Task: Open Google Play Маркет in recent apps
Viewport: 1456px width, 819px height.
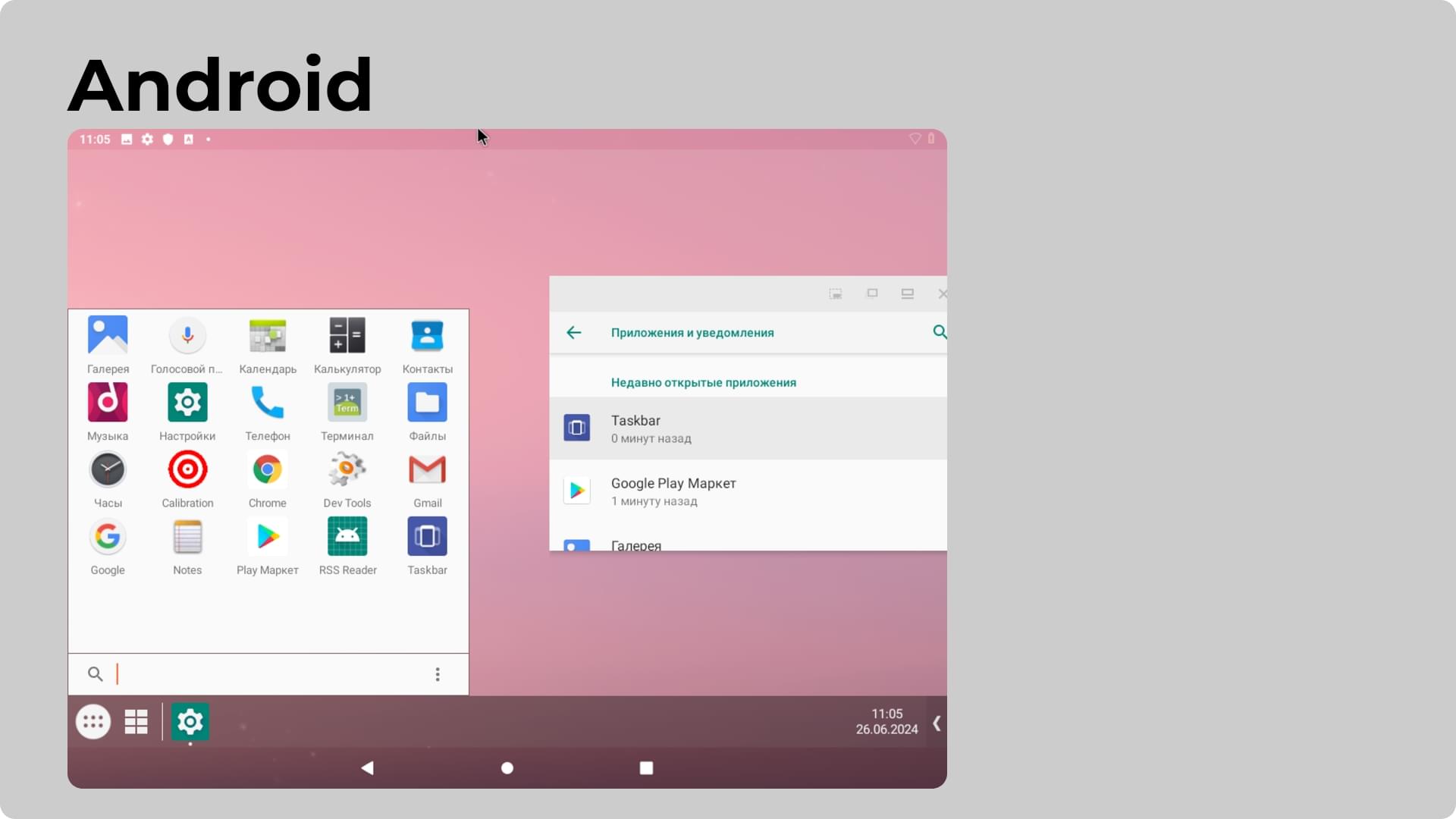Action: 748,491
